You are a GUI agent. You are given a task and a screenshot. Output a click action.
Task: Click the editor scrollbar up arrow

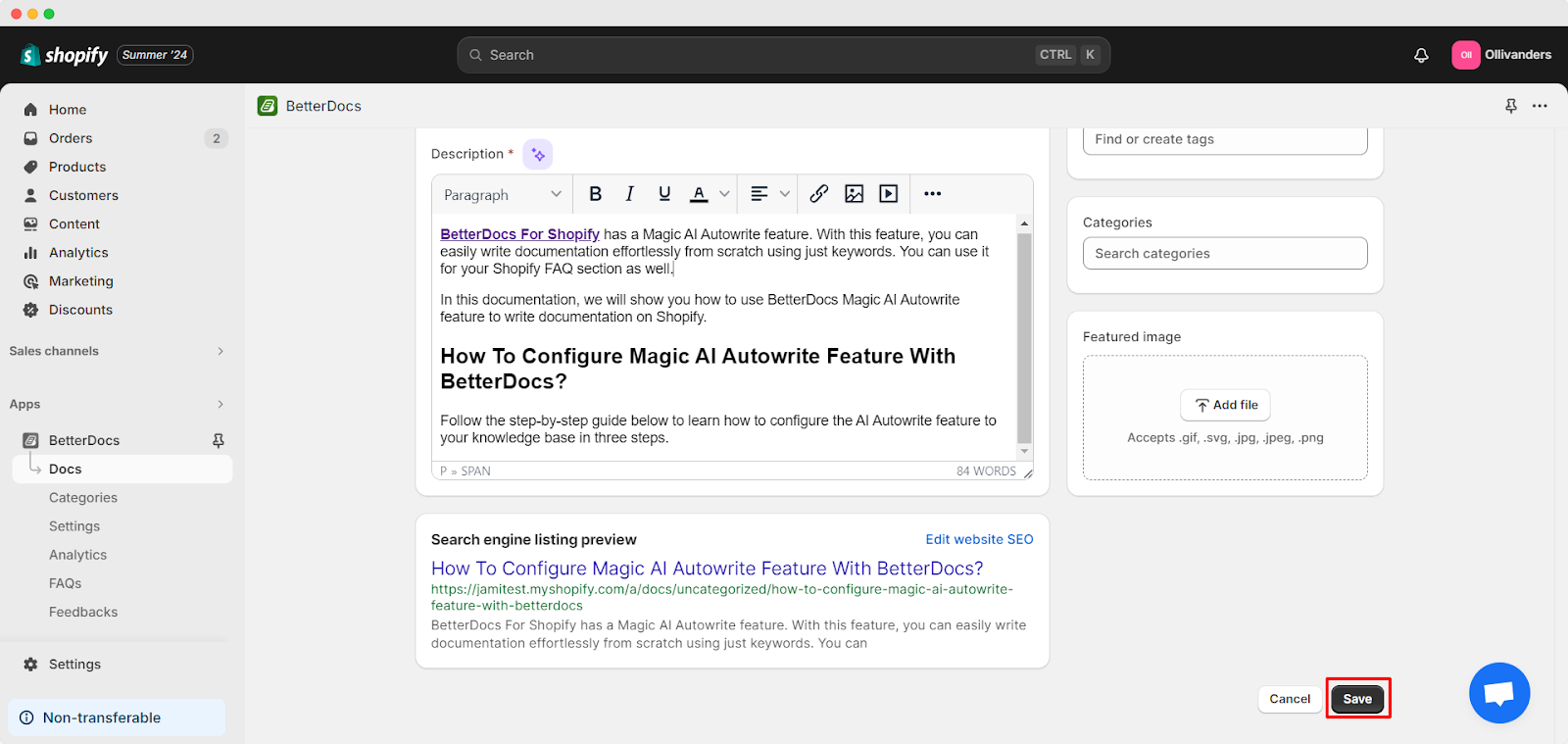pos(1024,223)
